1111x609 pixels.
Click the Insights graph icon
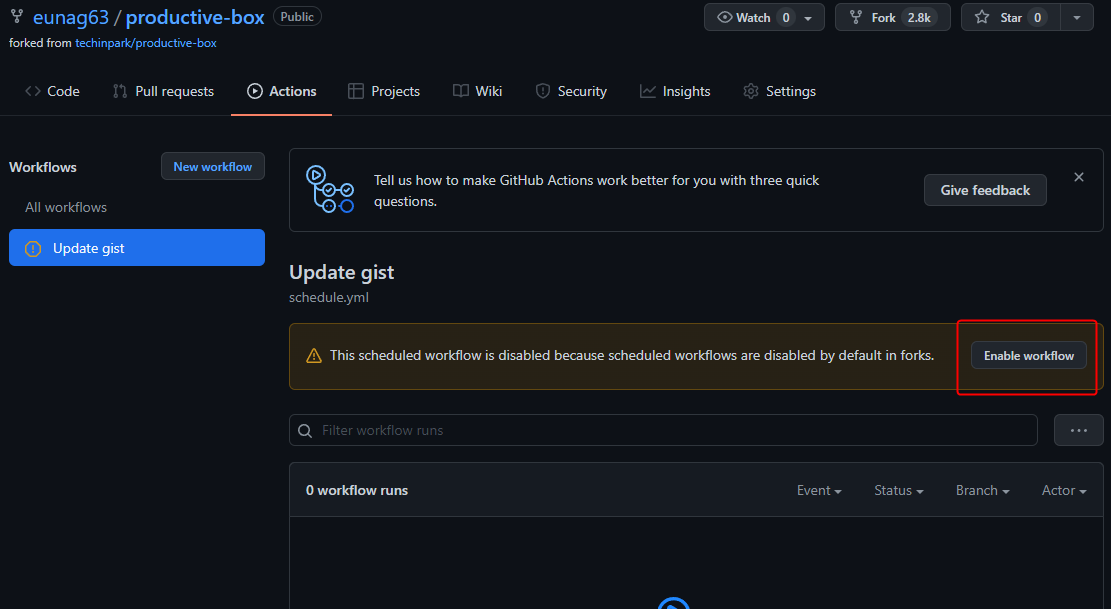click(x=648, y=91)
